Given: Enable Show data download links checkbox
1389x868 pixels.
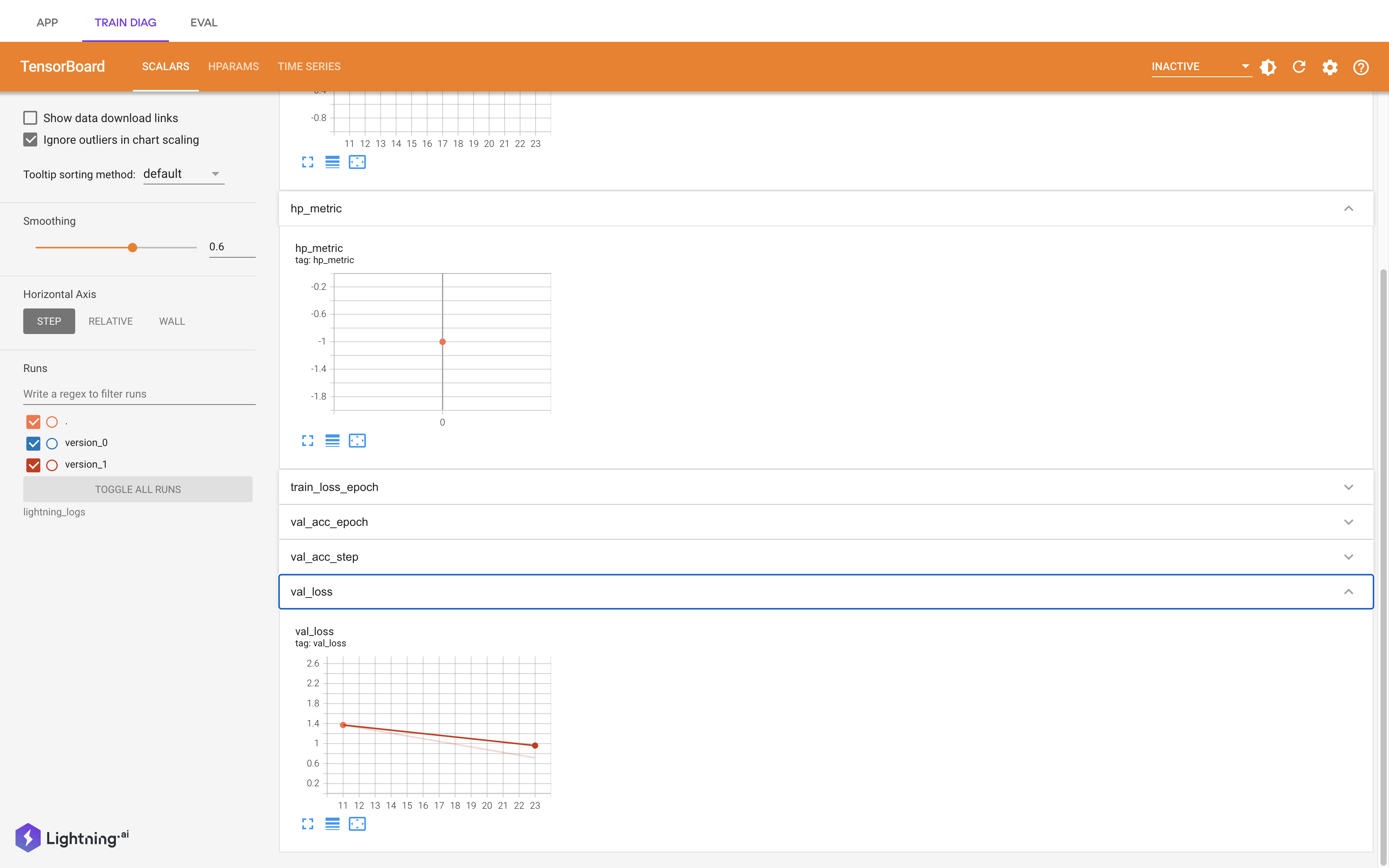Looking at the screenshot, I should point(30,118).
